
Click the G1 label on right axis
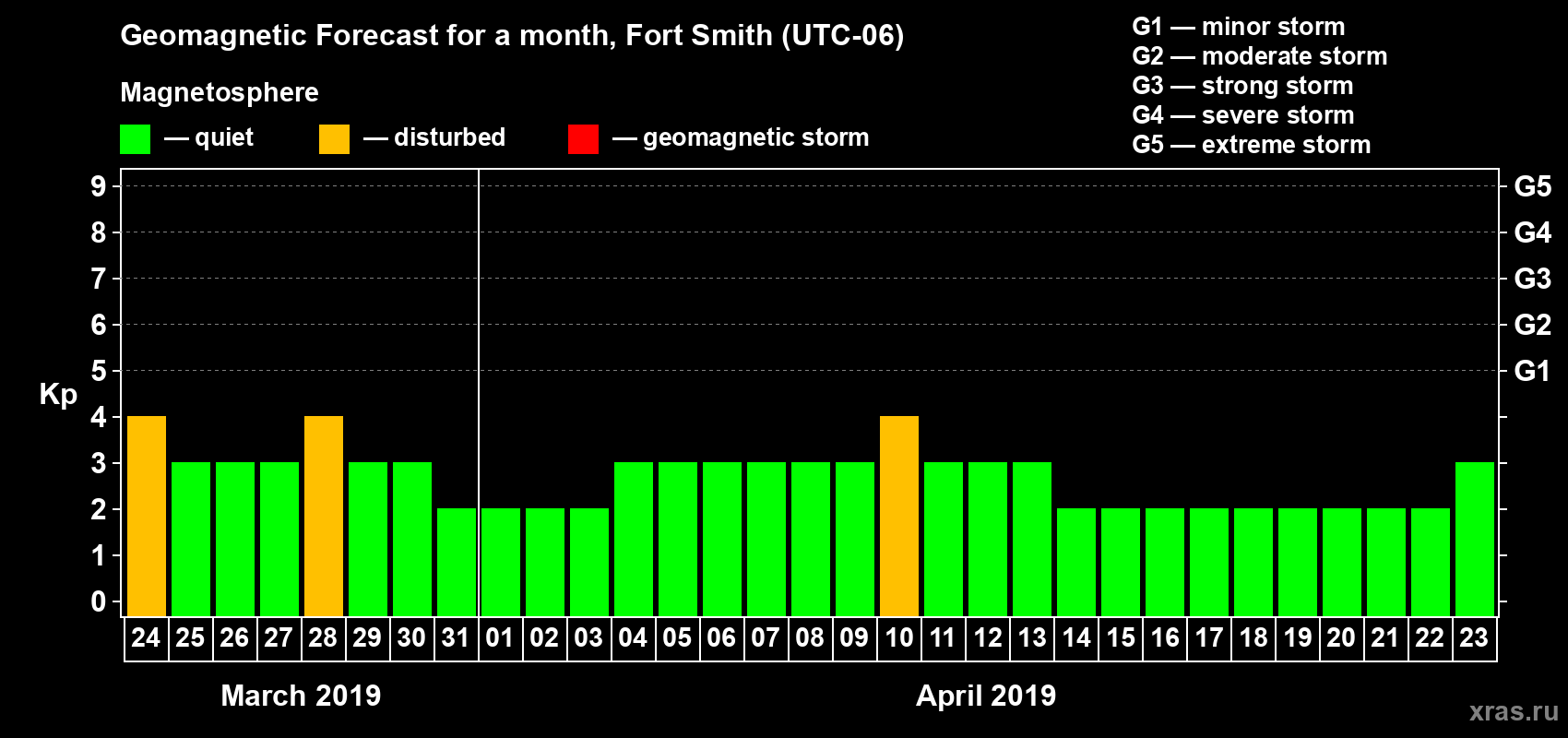[1533, 371]
